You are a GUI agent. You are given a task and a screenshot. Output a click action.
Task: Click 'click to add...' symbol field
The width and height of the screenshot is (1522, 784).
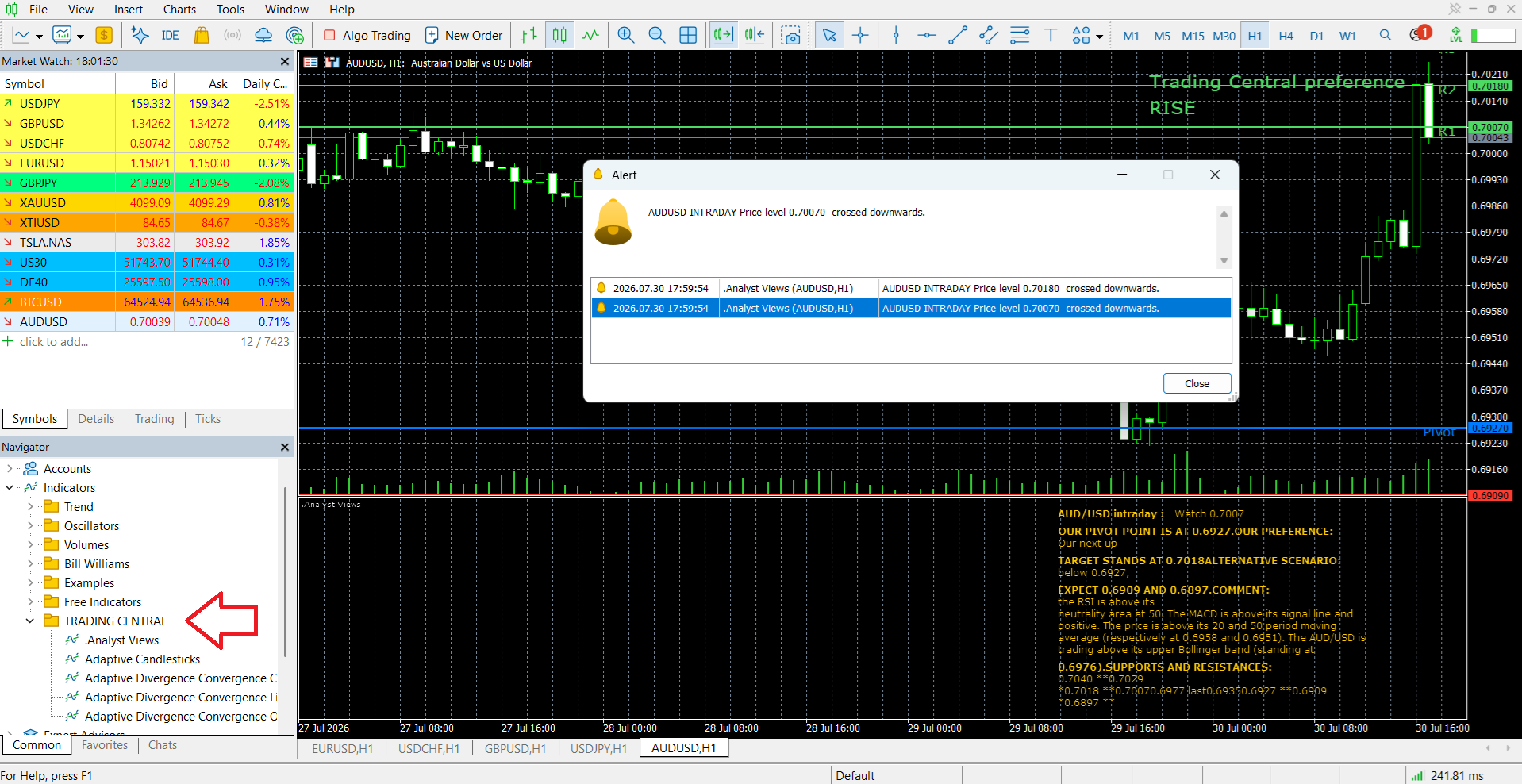54,342
